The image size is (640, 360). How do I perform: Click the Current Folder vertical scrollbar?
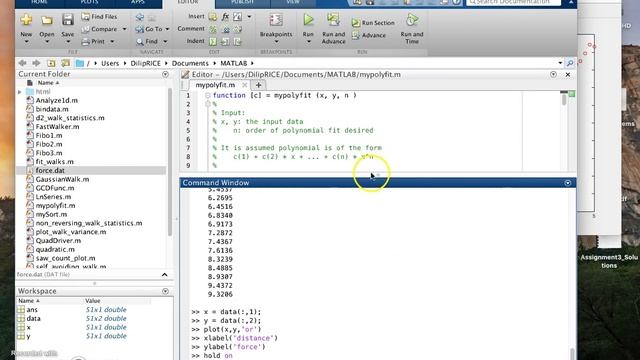170,163
